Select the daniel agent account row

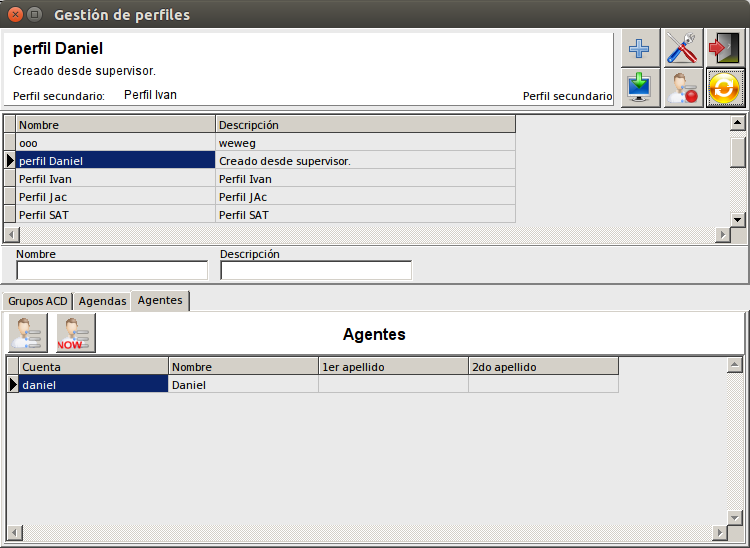(93, 385)
